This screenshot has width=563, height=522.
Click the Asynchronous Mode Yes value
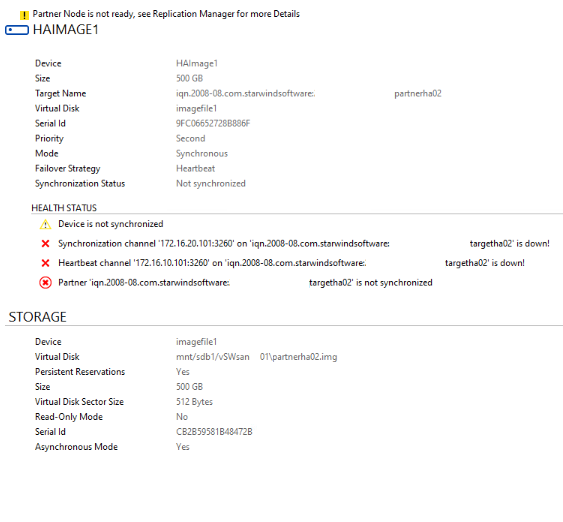pyautogui.click(x=182, y=447)
